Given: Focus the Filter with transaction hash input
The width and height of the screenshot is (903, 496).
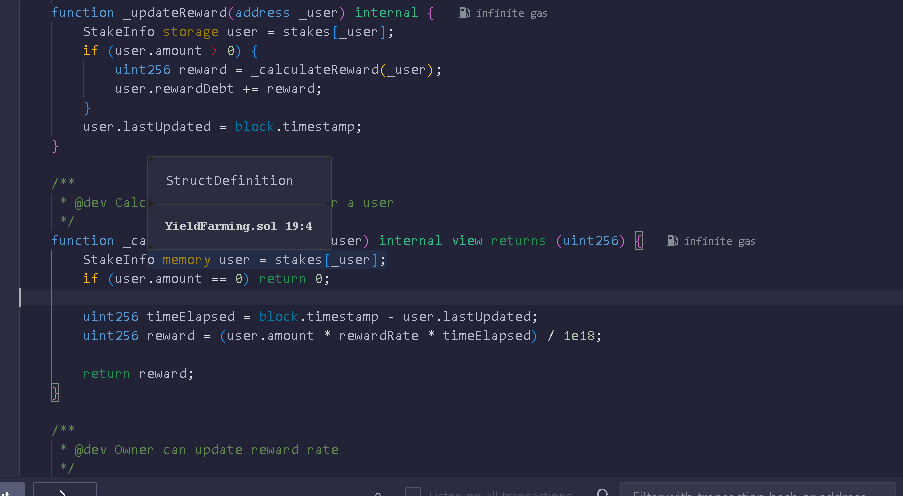Looking at the screenshot, I should pyautogui.click(x=758, y=491).
